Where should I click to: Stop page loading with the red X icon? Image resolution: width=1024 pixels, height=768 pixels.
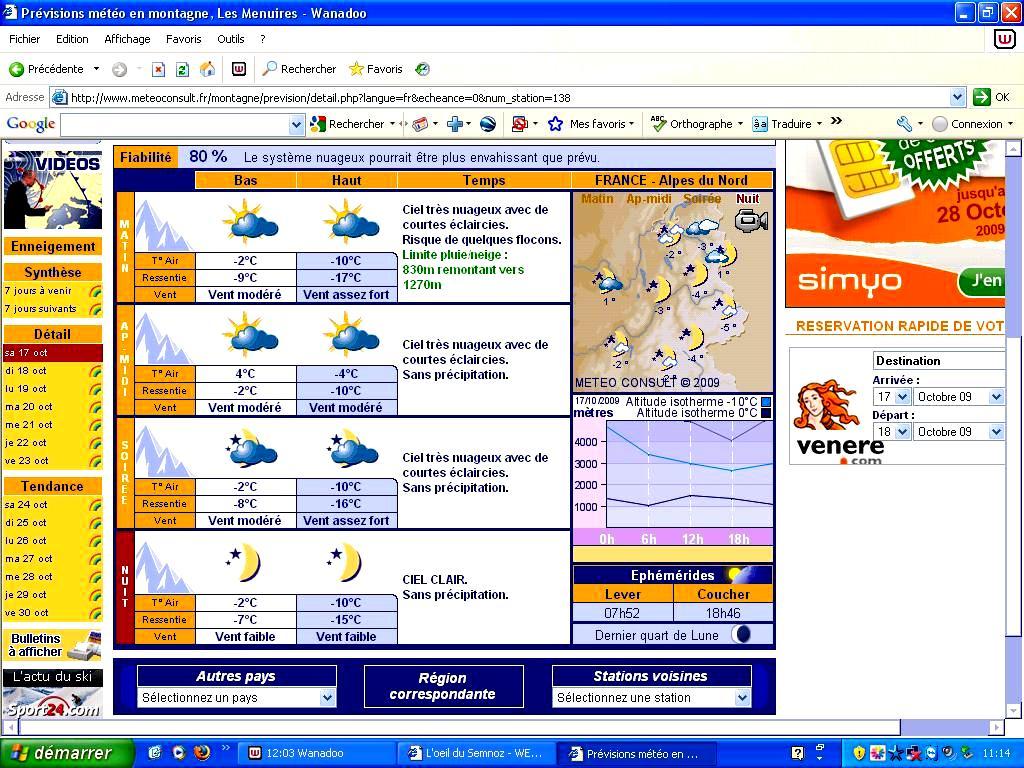click(156, 69)
